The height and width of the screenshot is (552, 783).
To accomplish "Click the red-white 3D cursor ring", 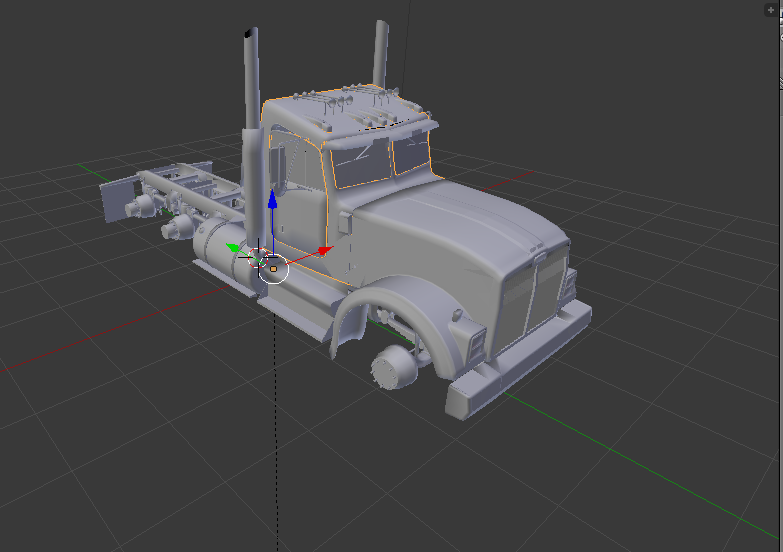I will pos(258,258).
